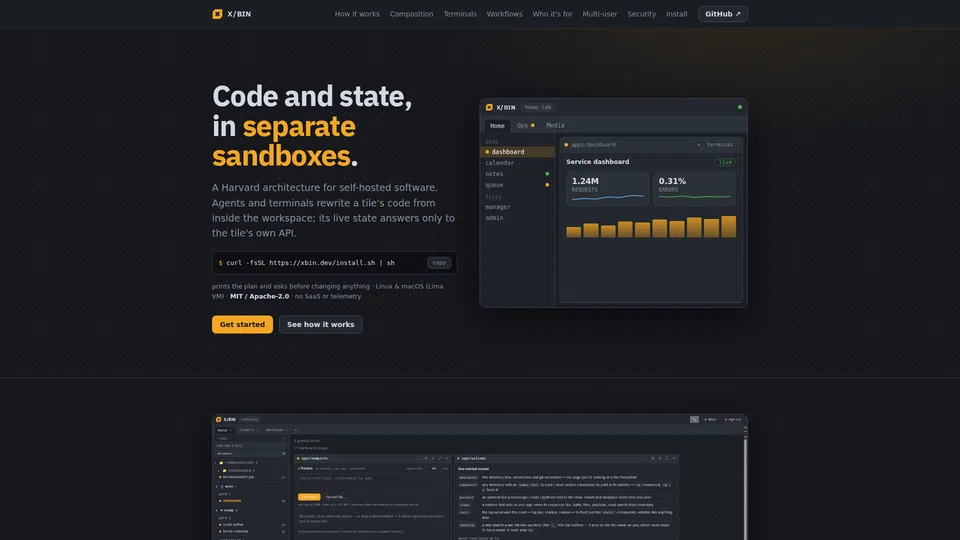Click the MIT / Apache-2.0 license text
Image resolution: width=960 pixels, height=540 pixels.
point(260,296)
